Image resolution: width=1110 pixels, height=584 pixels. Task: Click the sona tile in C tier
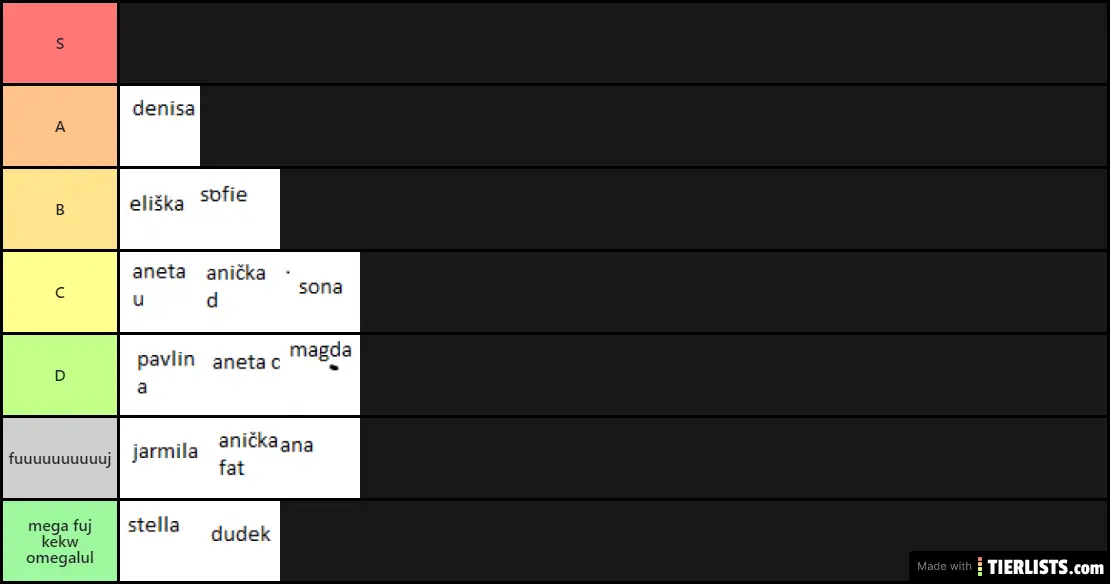[x=320, y=292]
